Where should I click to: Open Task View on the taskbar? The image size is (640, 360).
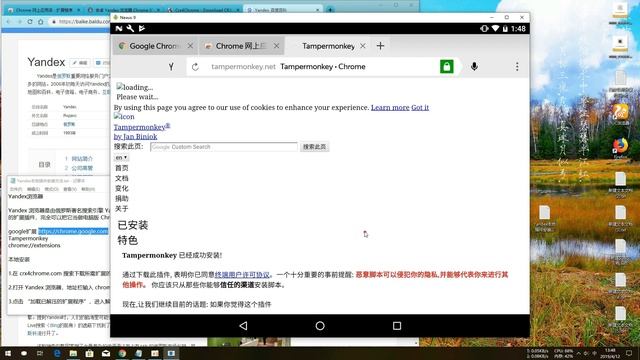[40, 353]
